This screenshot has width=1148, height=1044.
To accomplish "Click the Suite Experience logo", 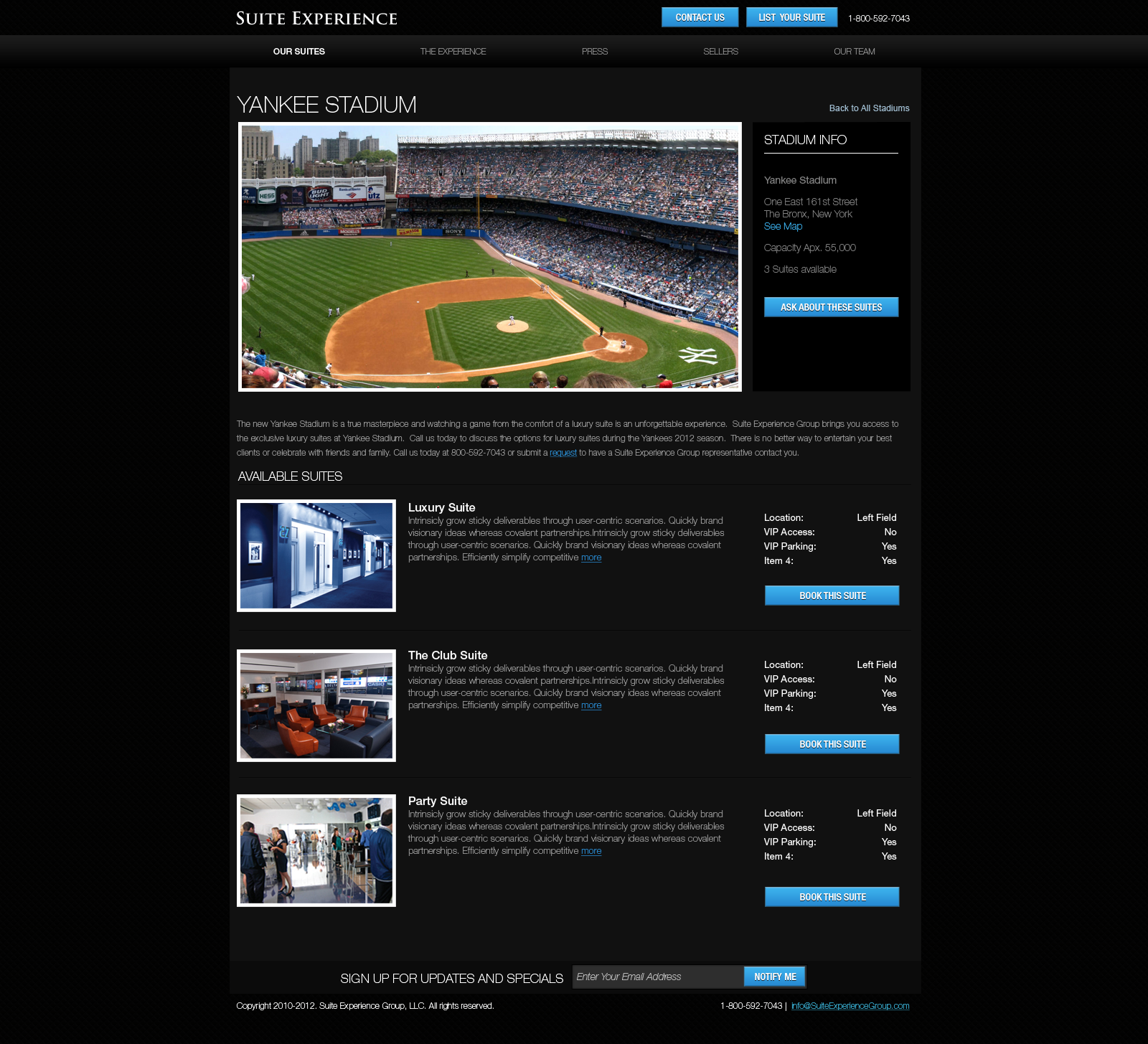I will pos(316,19).
